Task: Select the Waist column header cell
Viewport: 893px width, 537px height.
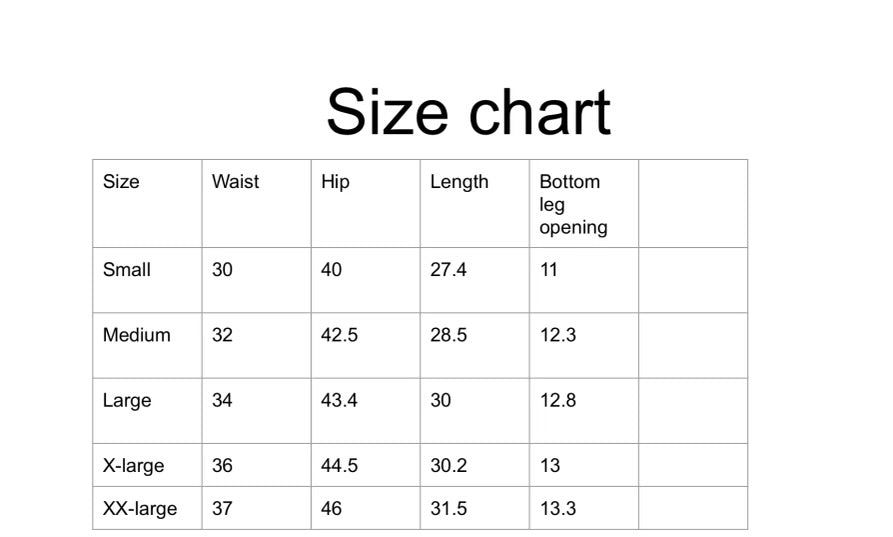Action: coord(235,182)
